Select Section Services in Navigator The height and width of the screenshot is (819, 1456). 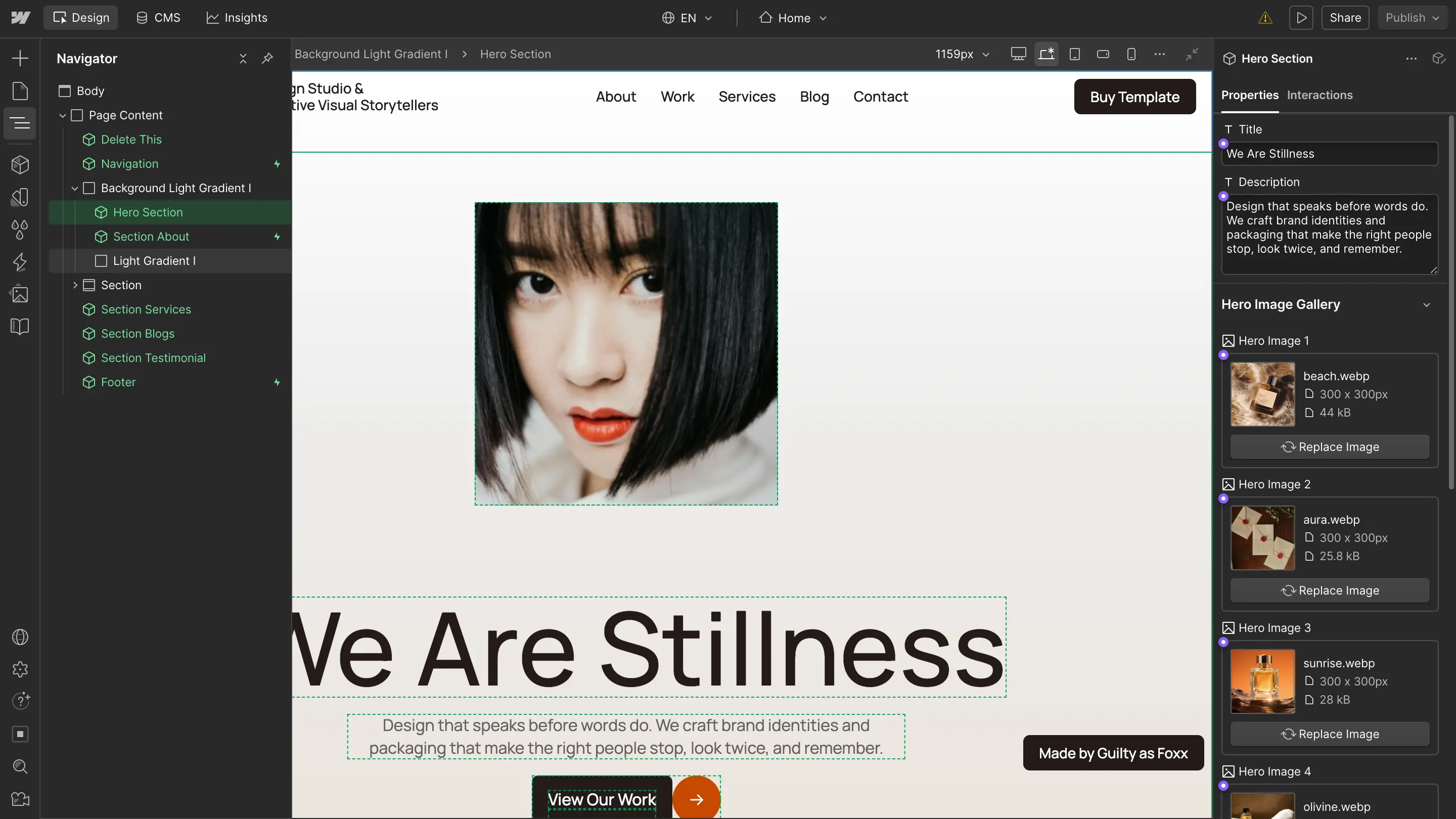click(169, 309)
